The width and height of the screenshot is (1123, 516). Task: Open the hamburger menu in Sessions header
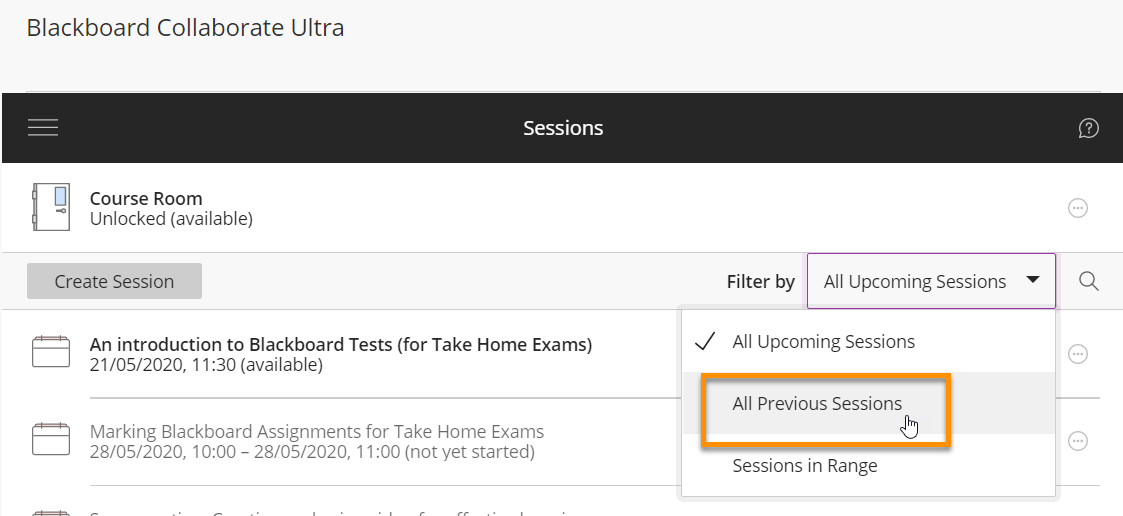[x=43, y=128]
